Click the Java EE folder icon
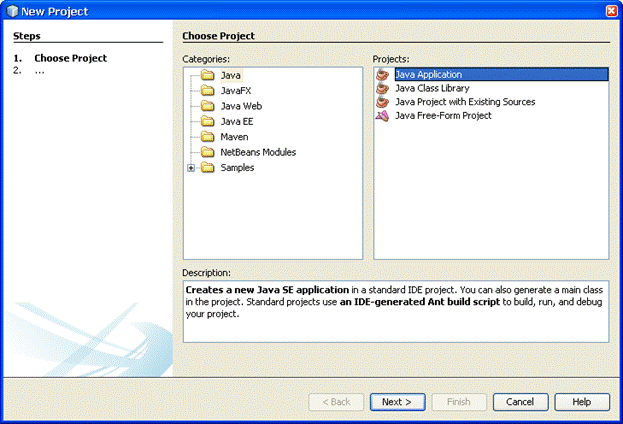 click(207, 121)
